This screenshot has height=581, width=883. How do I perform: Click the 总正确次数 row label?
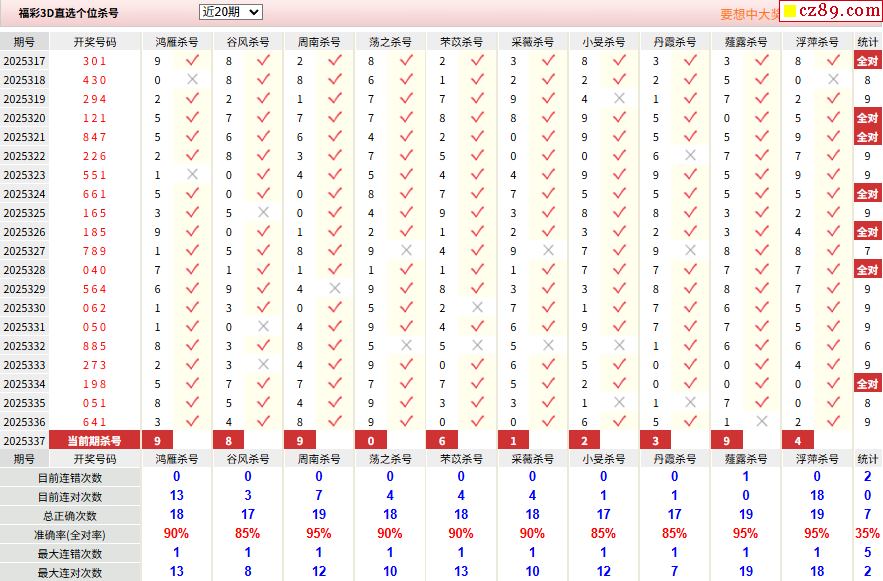click(70, 516)
